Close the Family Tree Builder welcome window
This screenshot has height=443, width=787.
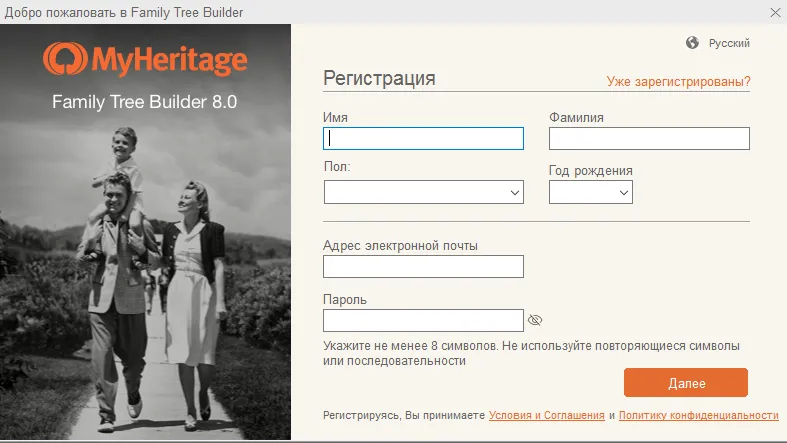coord(775,12)
